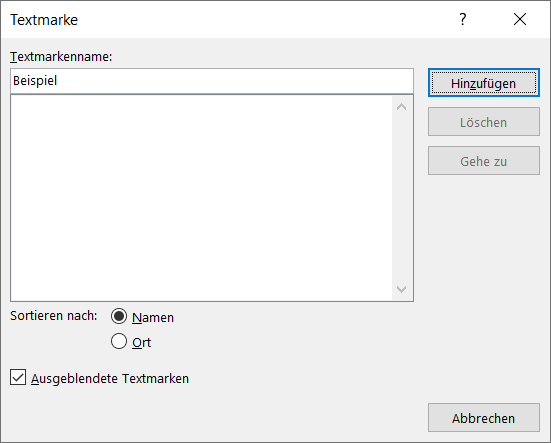Uncheck the Ausgeblendete Textmarken checkbox

point(18,377)
